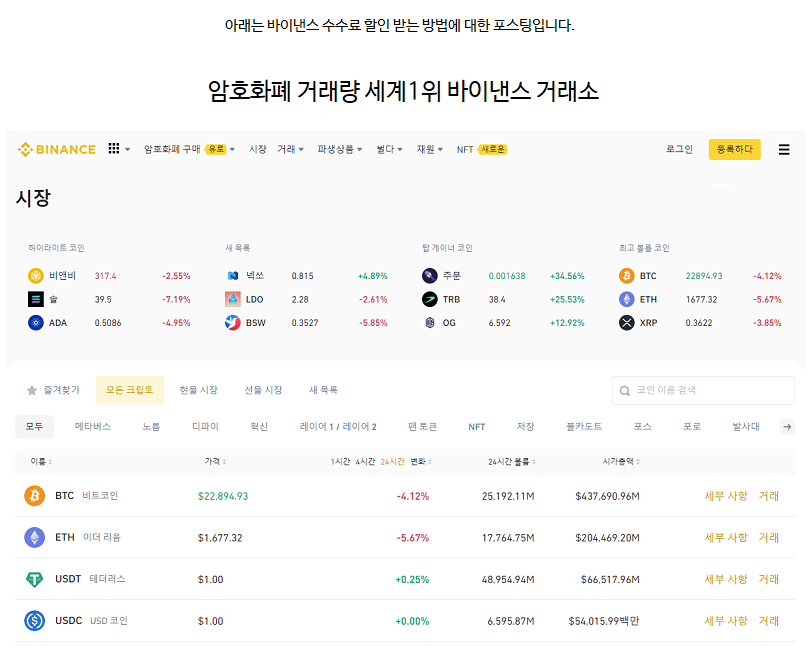The width and height of the screenshot is (807, 650).
Task: Click the ETH market cap $204,469.20M
Action: [607, 538]
